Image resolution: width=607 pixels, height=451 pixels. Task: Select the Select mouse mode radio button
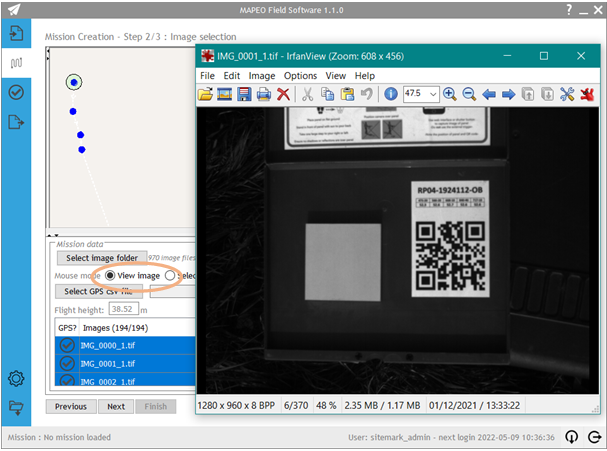[170, 275]
